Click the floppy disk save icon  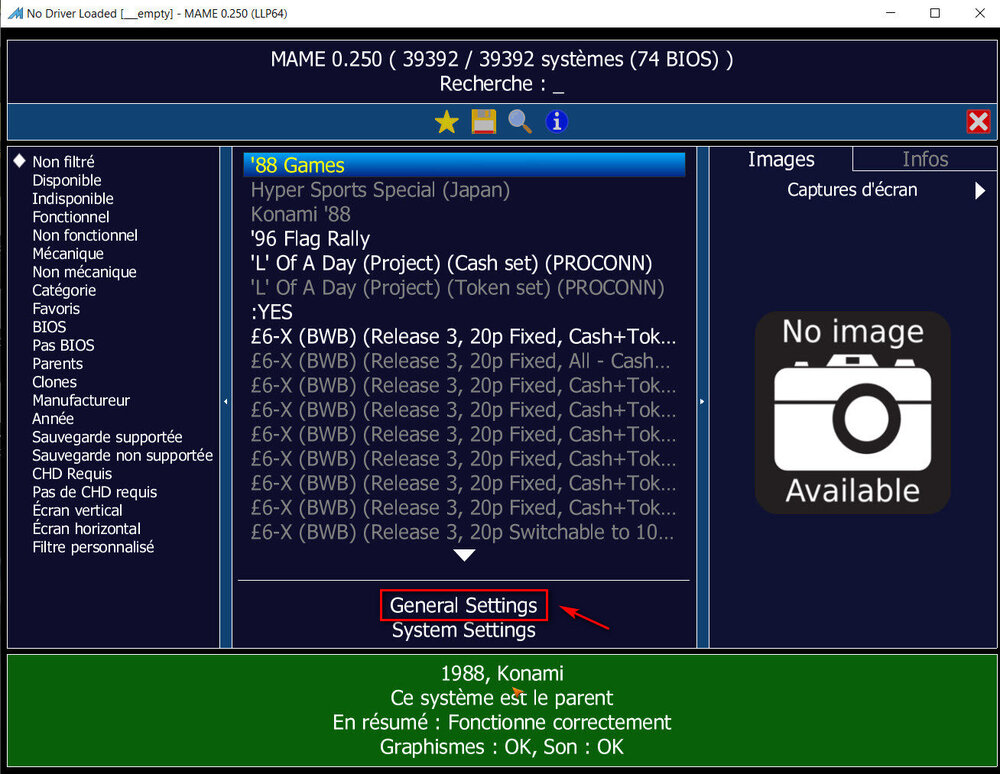(483, 122)
